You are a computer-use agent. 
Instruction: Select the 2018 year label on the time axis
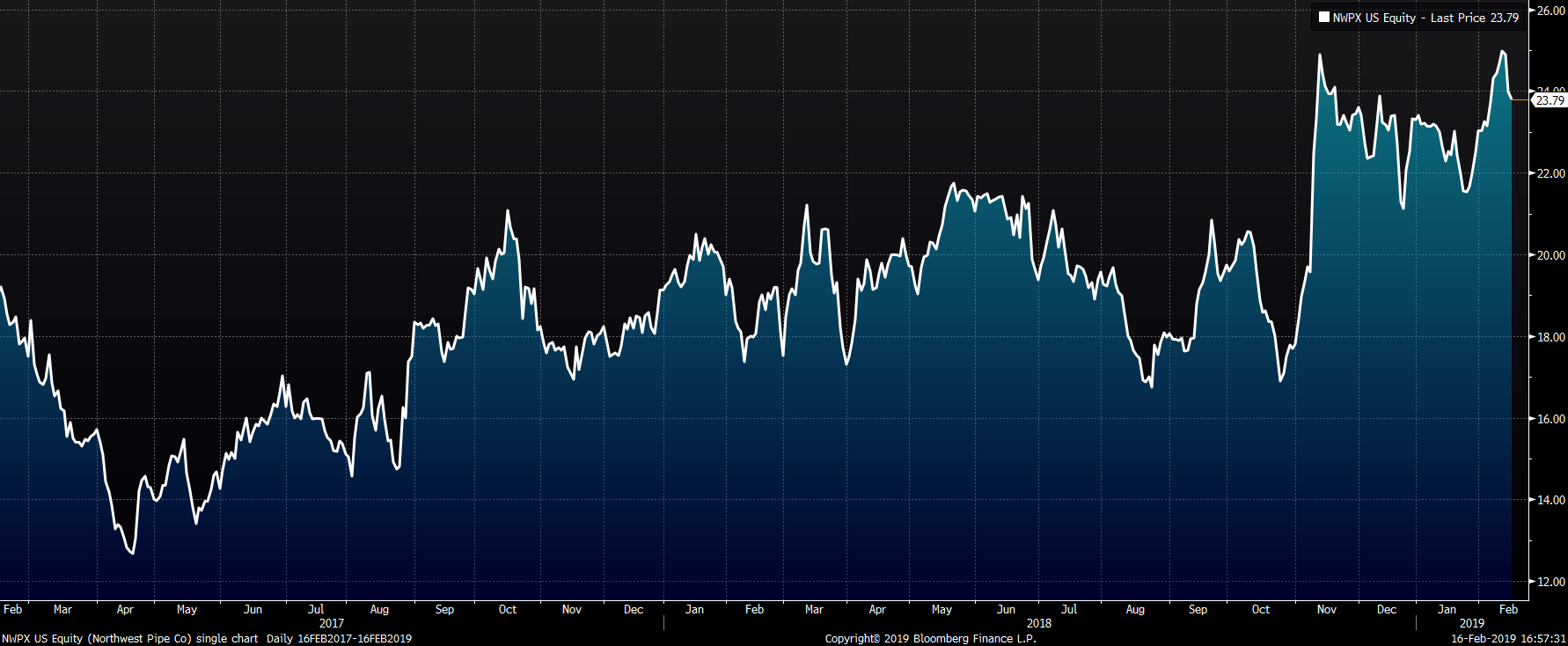(x=1039, y=623)
